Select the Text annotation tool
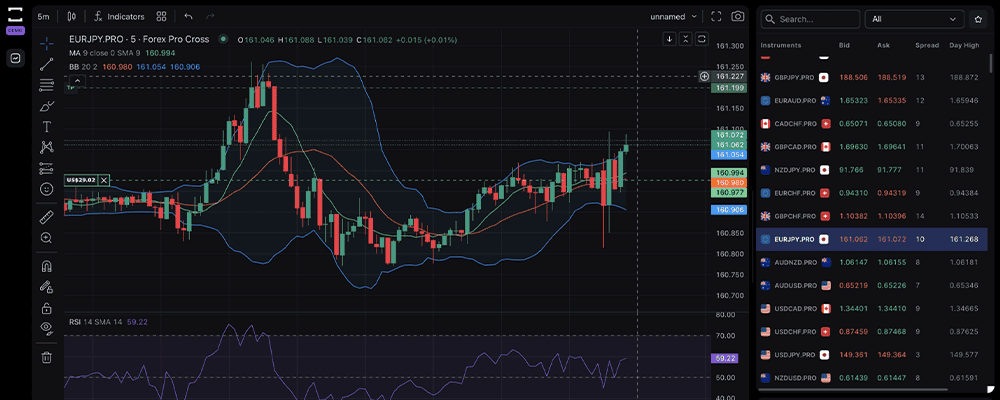The width and height of the screenshot is (1000, 400). [x=46, y=127]
